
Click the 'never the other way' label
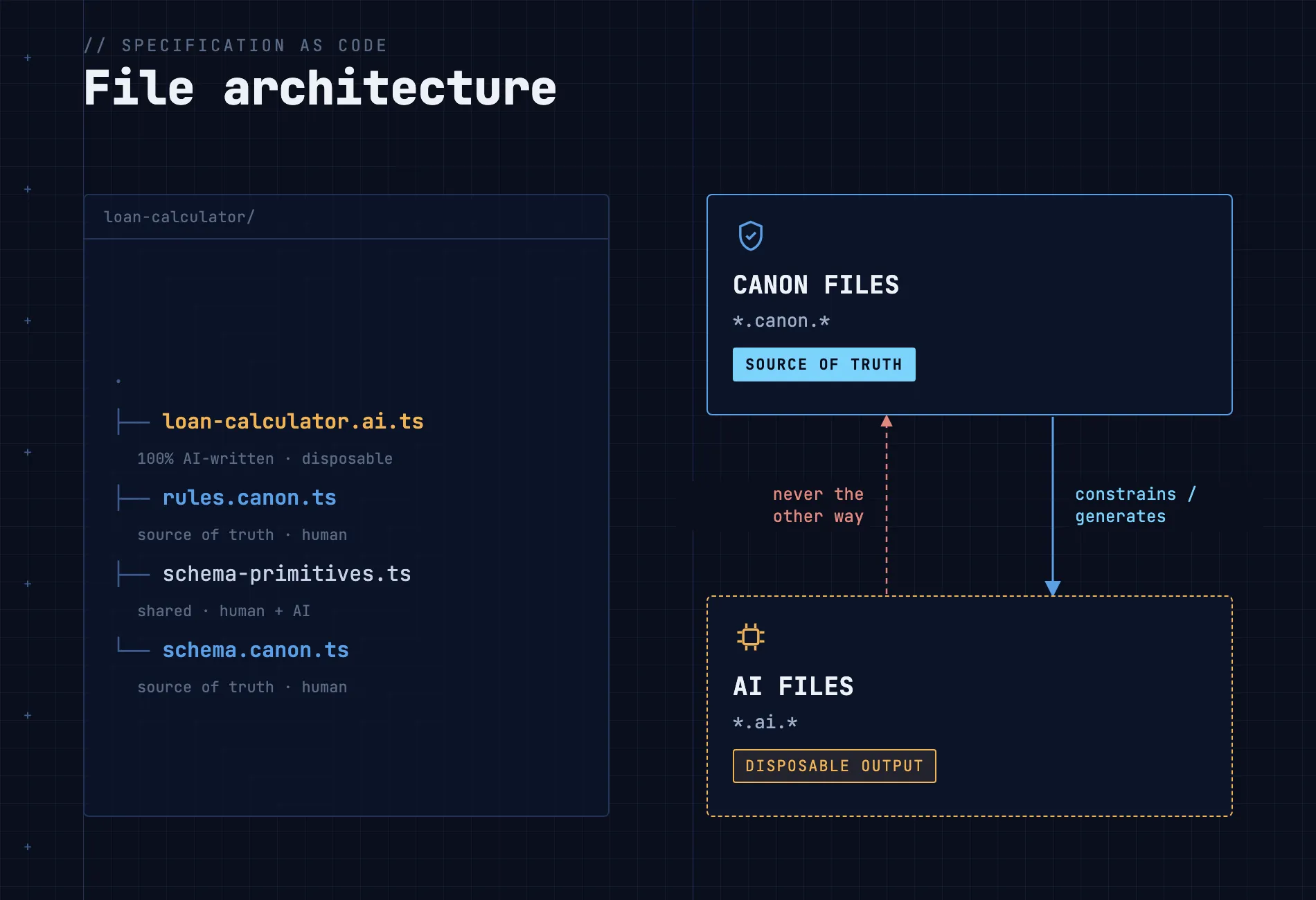tap(818, 505)
